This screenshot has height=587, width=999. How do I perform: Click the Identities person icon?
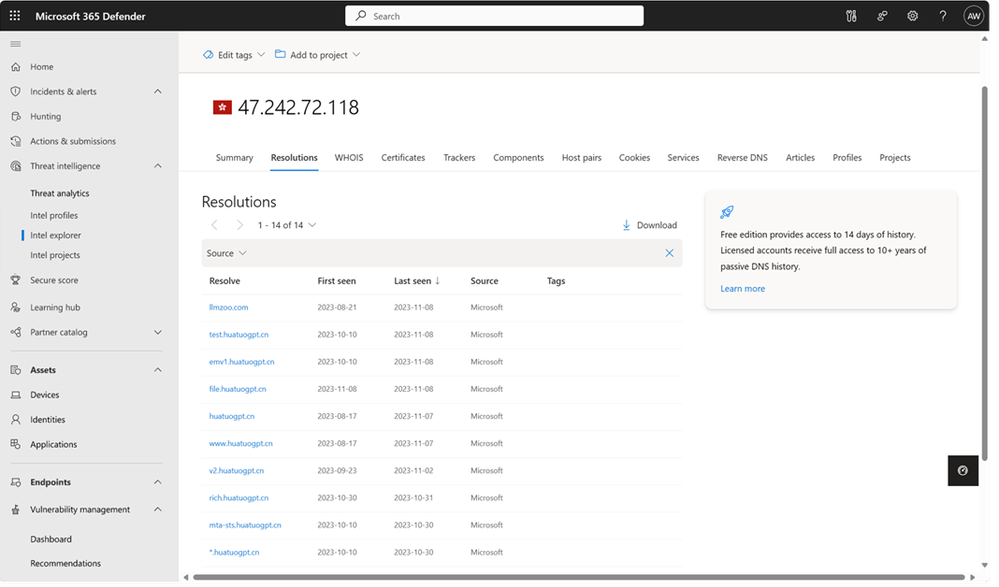(16, 420)
